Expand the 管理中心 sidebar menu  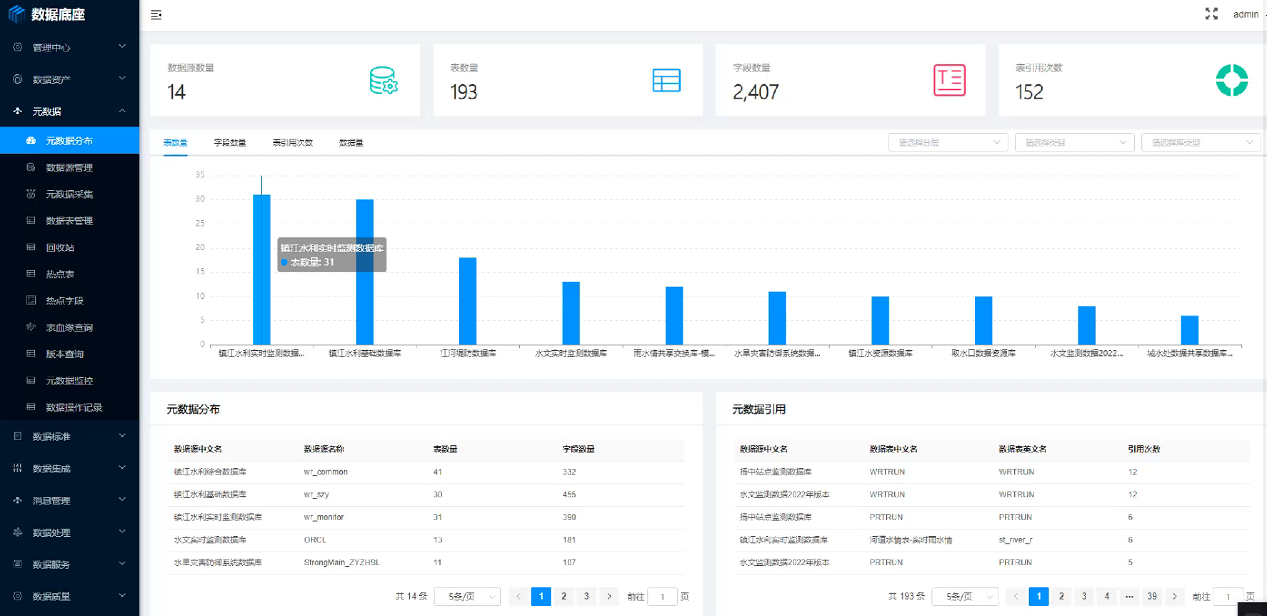[x=69, y=47]
